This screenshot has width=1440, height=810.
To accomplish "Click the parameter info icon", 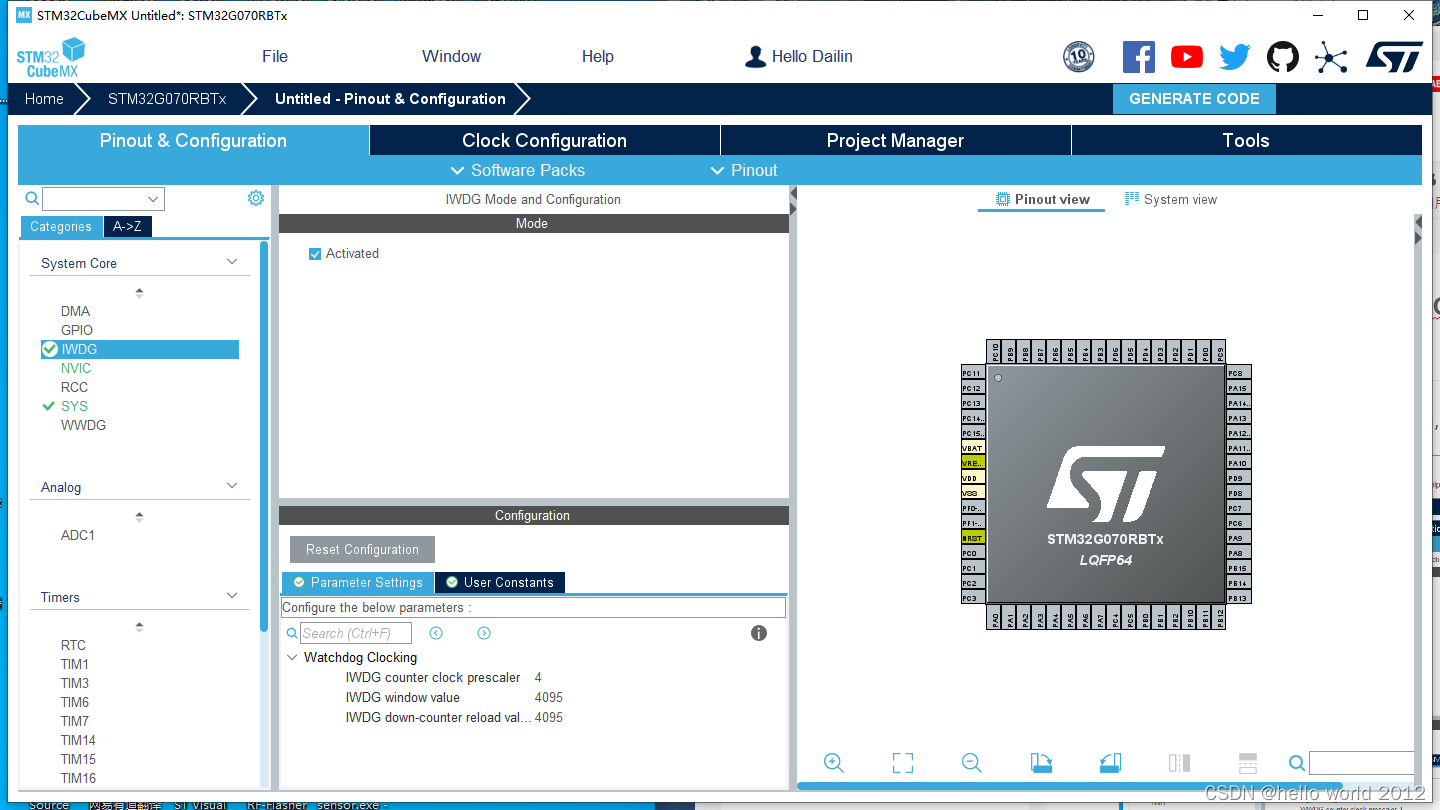I will 759,633.
